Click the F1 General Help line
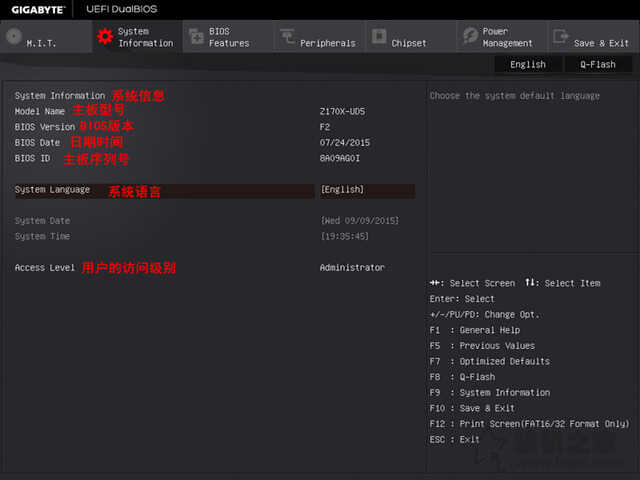This screenshot has width=640, height=480. [x=475, y=330]
